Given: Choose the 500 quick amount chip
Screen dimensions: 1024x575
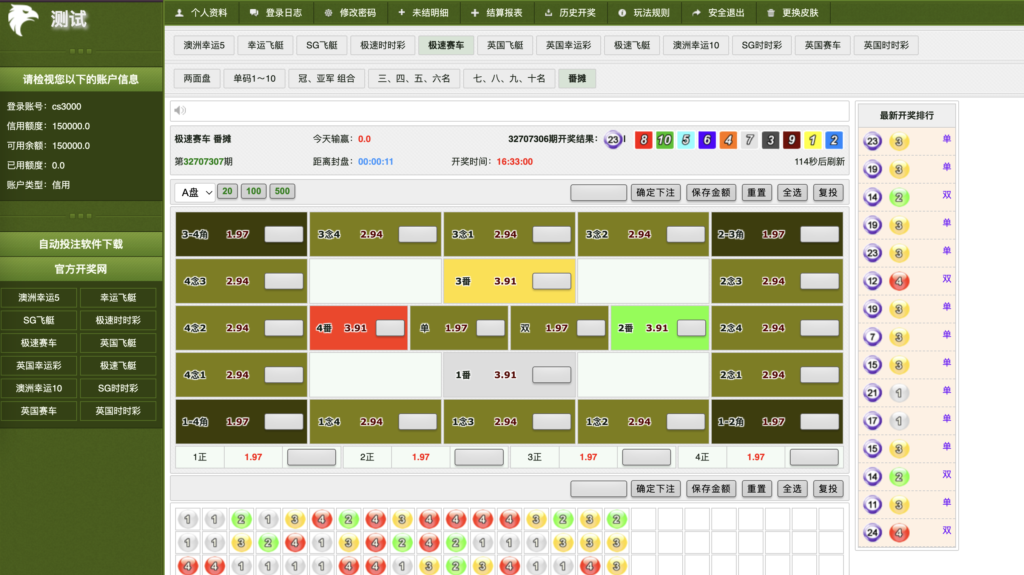Looking at the screenshot, I should 282,192.
